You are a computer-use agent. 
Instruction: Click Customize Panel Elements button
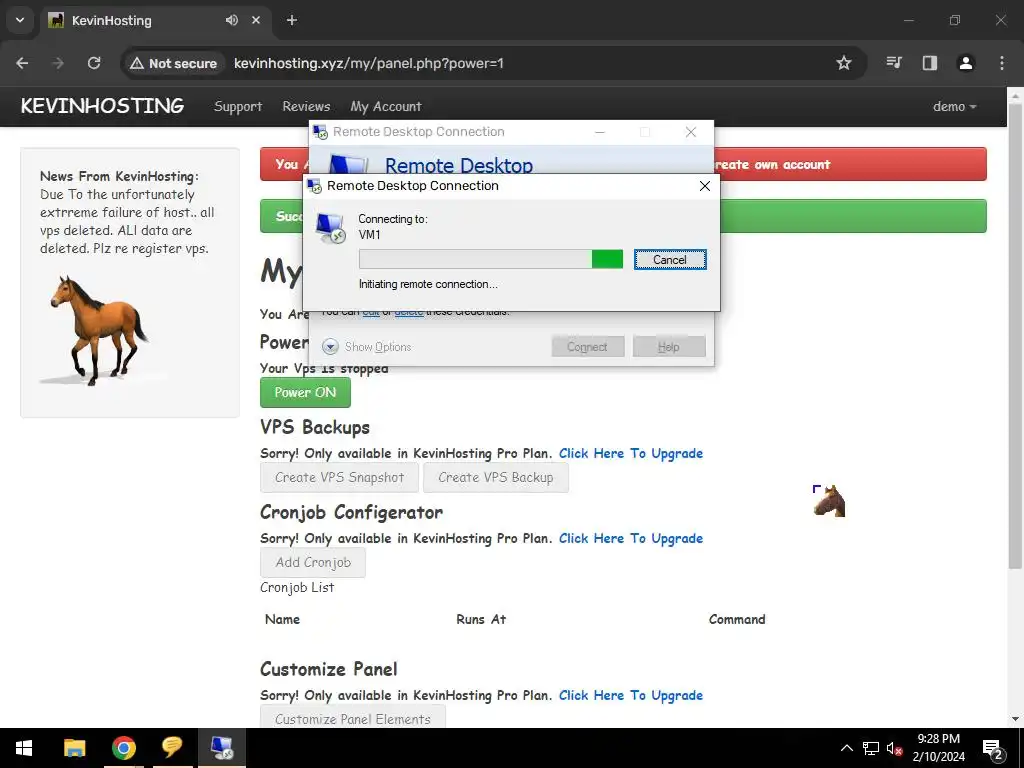[353, 718]
